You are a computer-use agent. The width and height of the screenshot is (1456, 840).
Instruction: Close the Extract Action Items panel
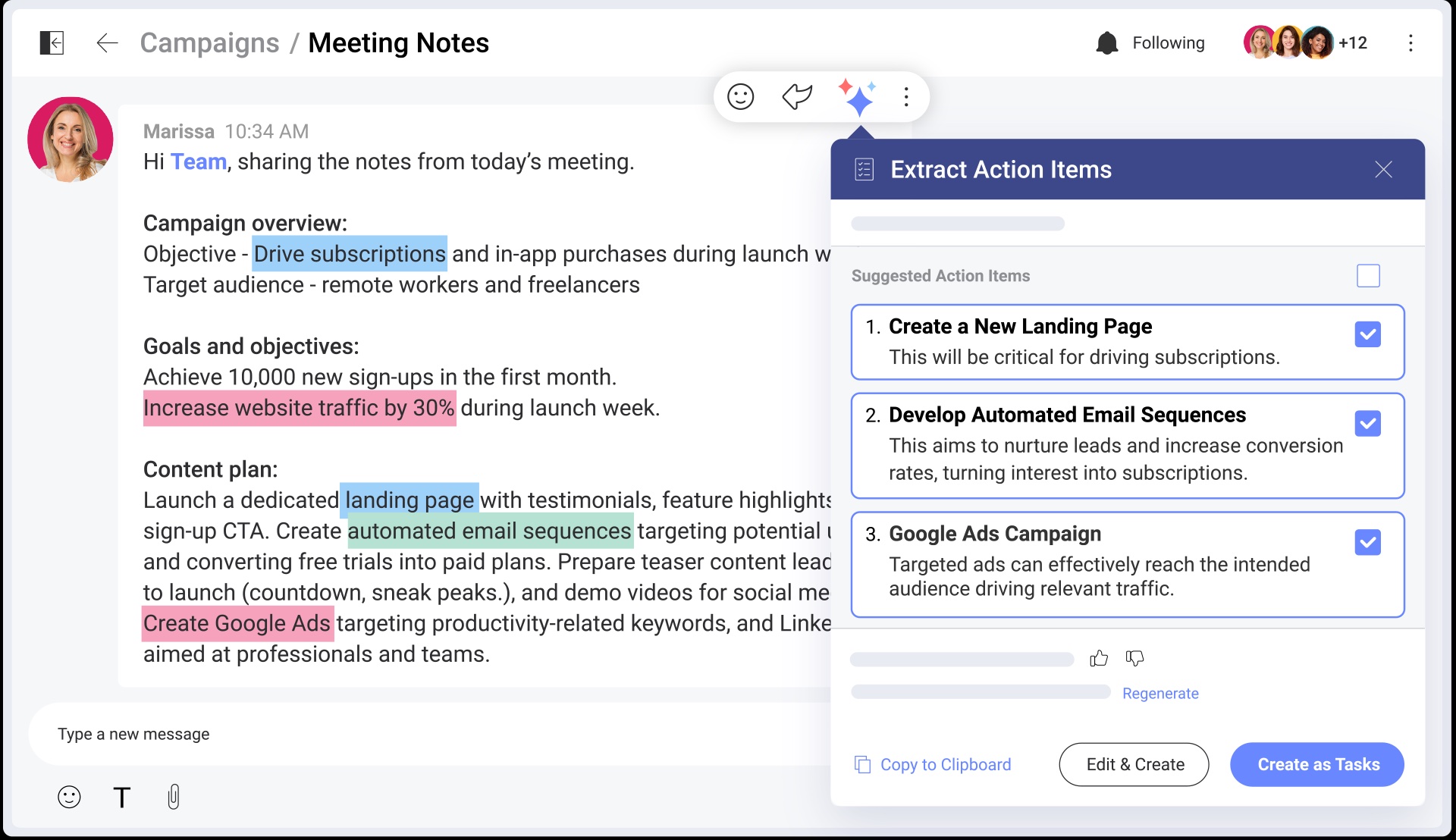click(x=1383, y=169)
